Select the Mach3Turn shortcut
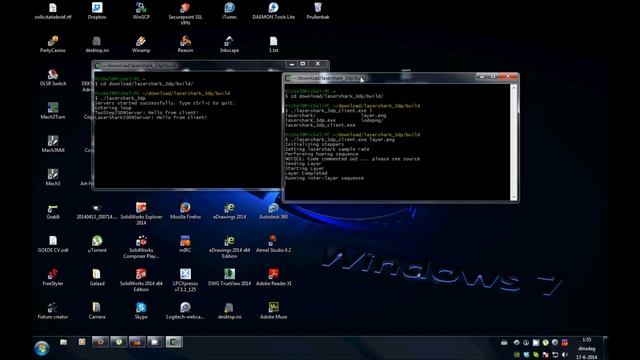Screen dimensions: 640x360 (53, 111)
